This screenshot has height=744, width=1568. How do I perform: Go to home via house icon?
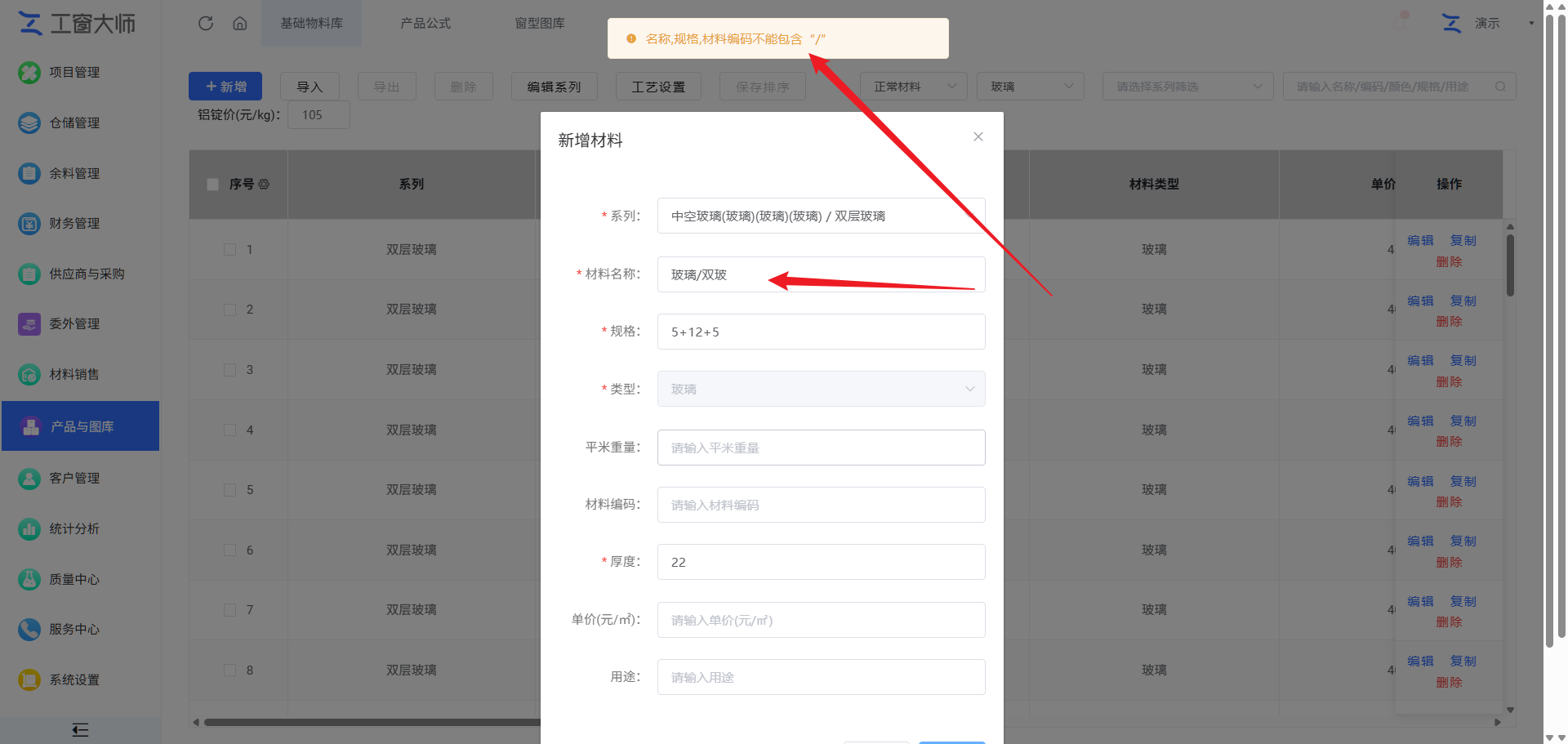tap(240, 23)
